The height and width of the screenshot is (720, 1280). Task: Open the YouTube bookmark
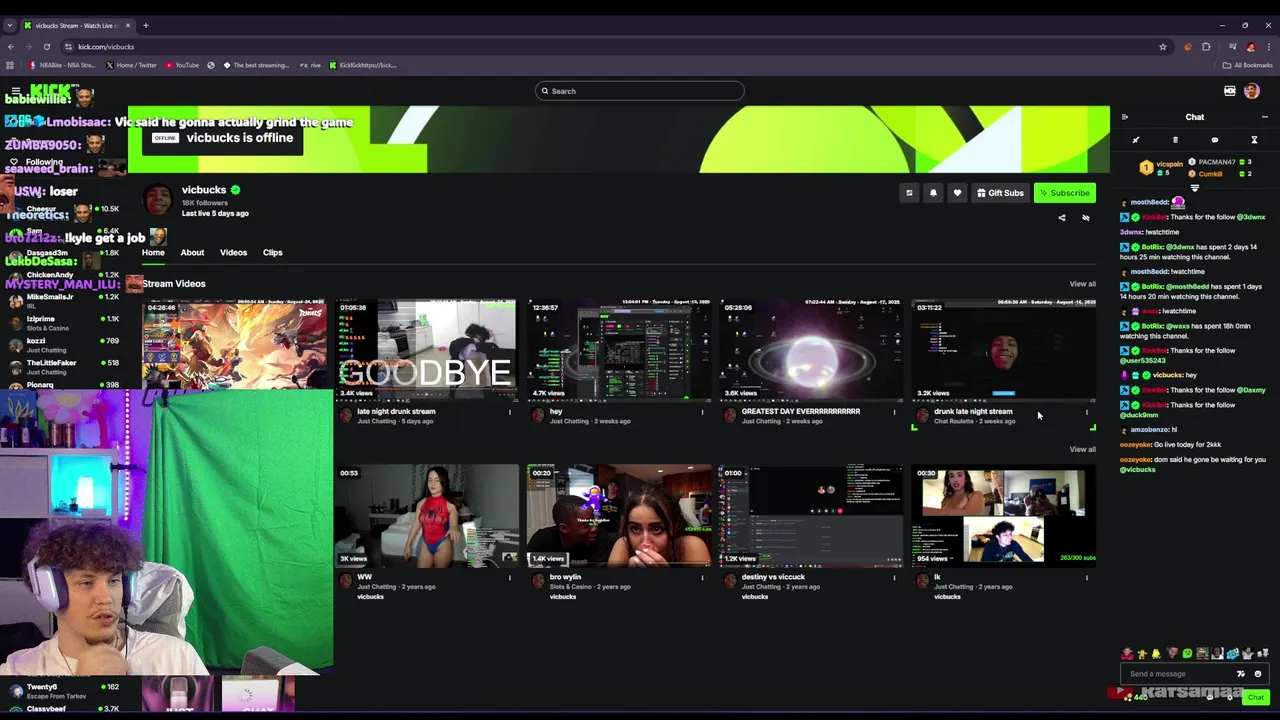click(x=182, y=65)
